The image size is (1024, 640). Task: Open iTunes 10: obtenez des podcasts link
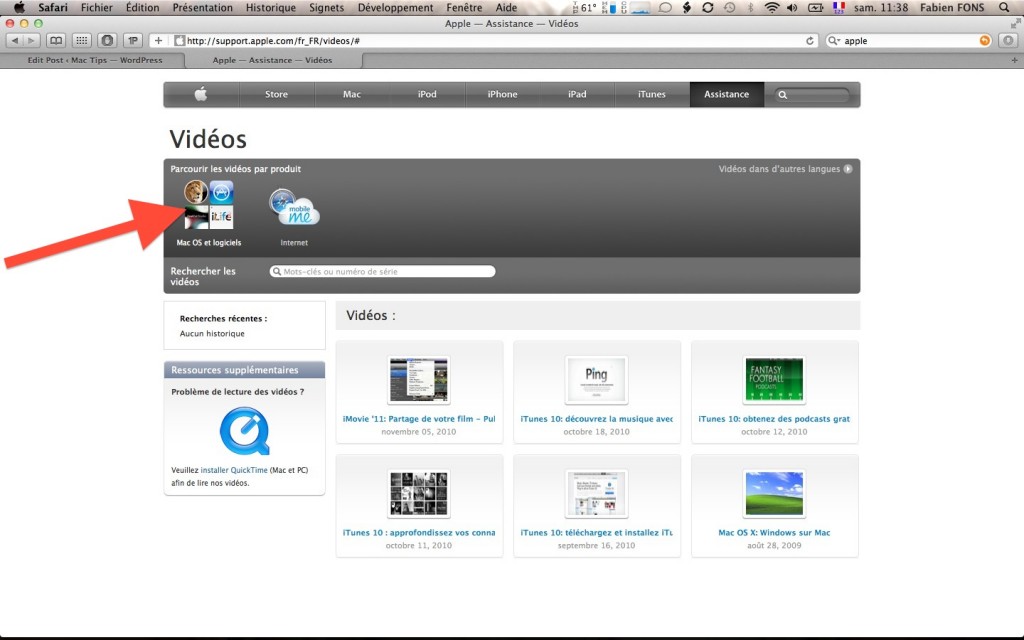click(775, 419)
